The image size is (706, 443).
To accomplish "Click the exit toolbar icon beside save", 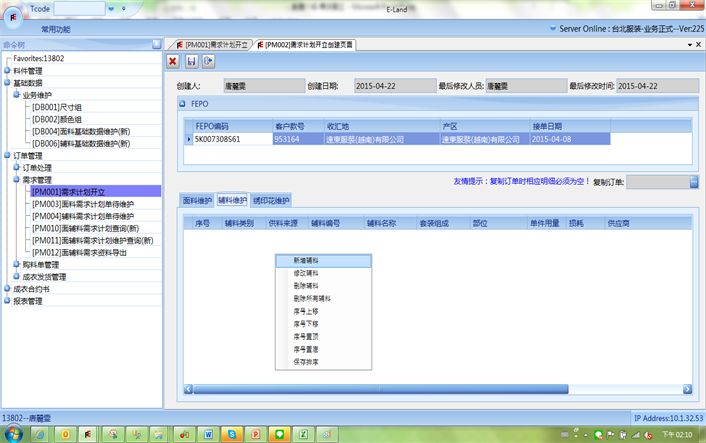I will point(208,62).
